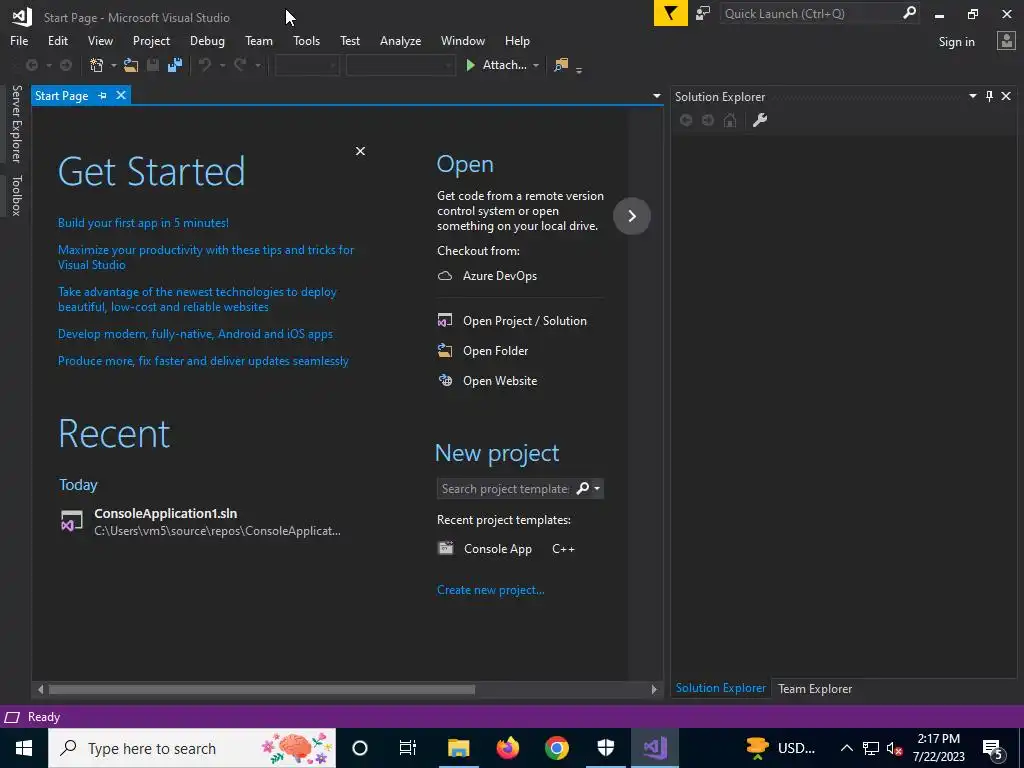Open the Solution Platforms combo box
This screenshot has width=1024, height=768.
tap(400, 65)
